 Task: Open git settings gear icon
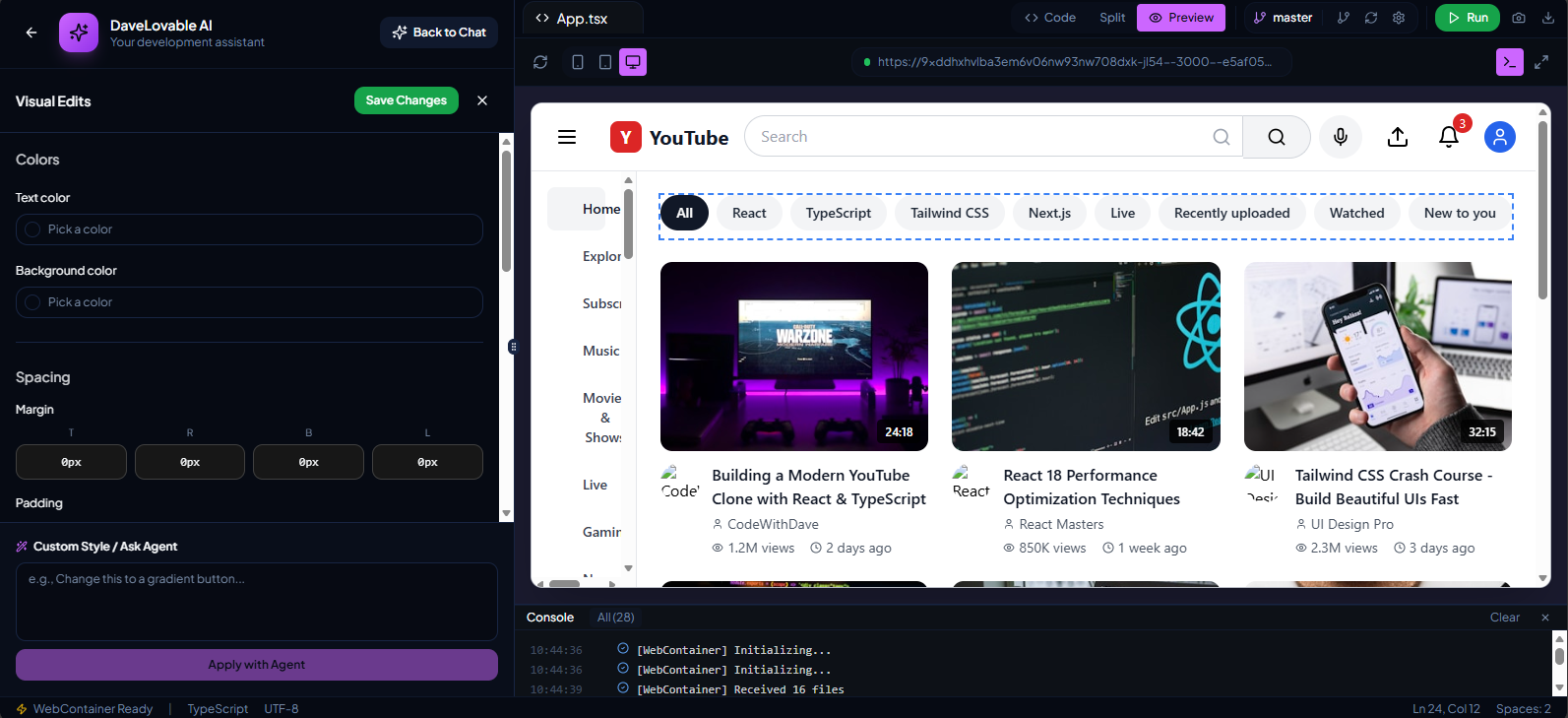coord(1399,18)
